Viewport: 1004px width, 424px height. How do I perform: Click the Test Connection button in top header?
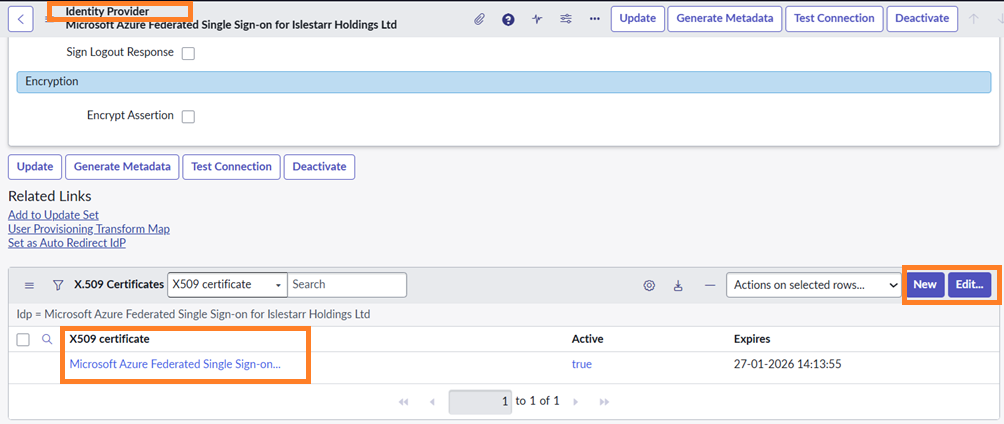(x=834, y=18)
